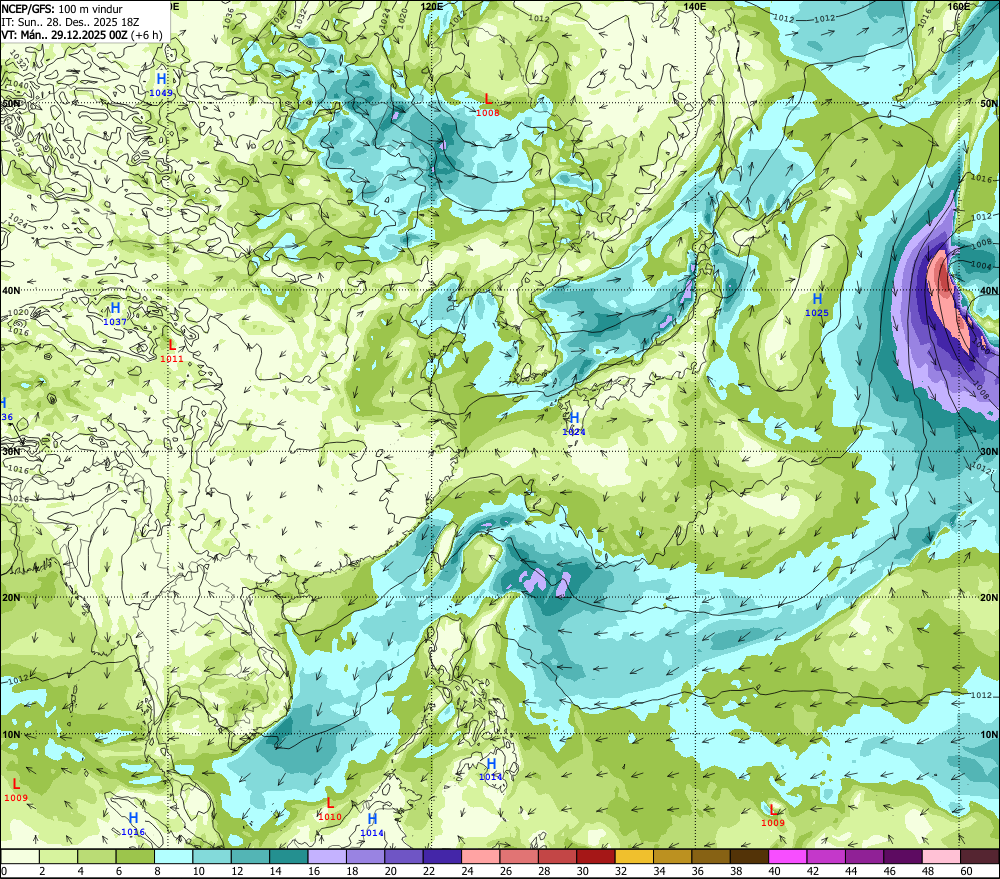
Task: Click the '(+6 h)' forecast offset text
Action: click(x=147, y=34)
